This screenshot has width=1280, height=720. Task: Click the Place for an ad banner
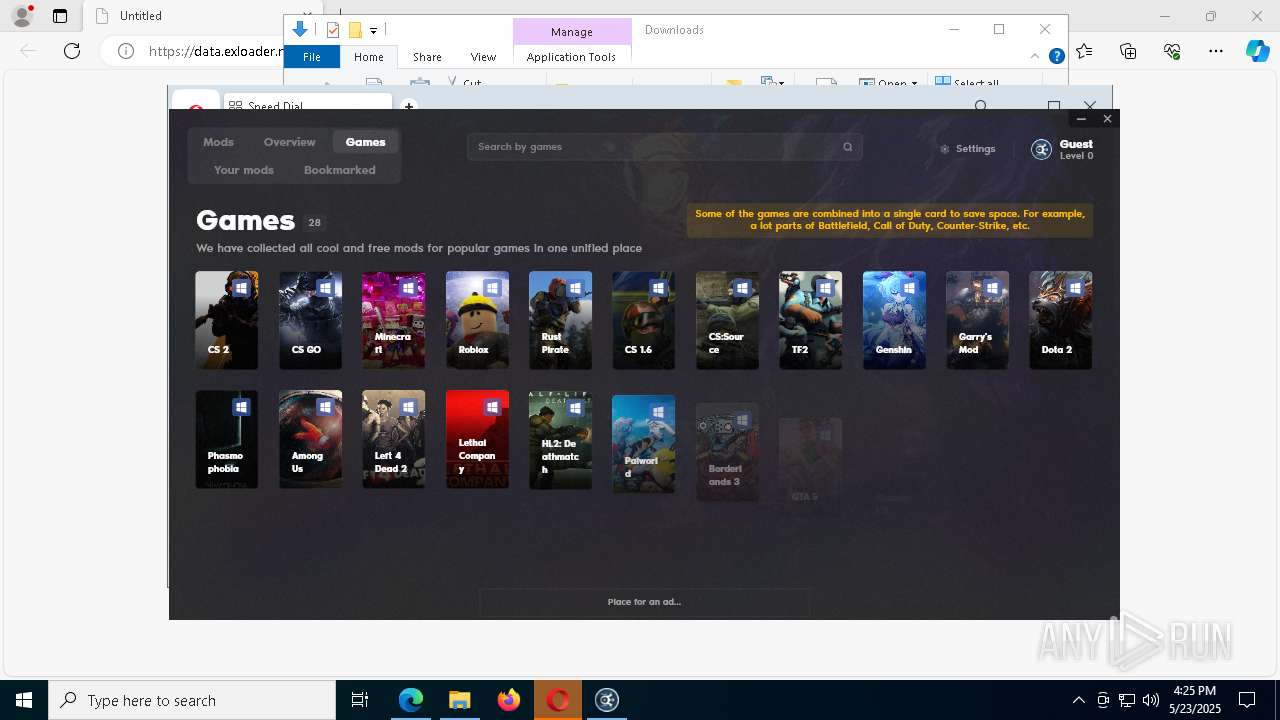[644, 602]
